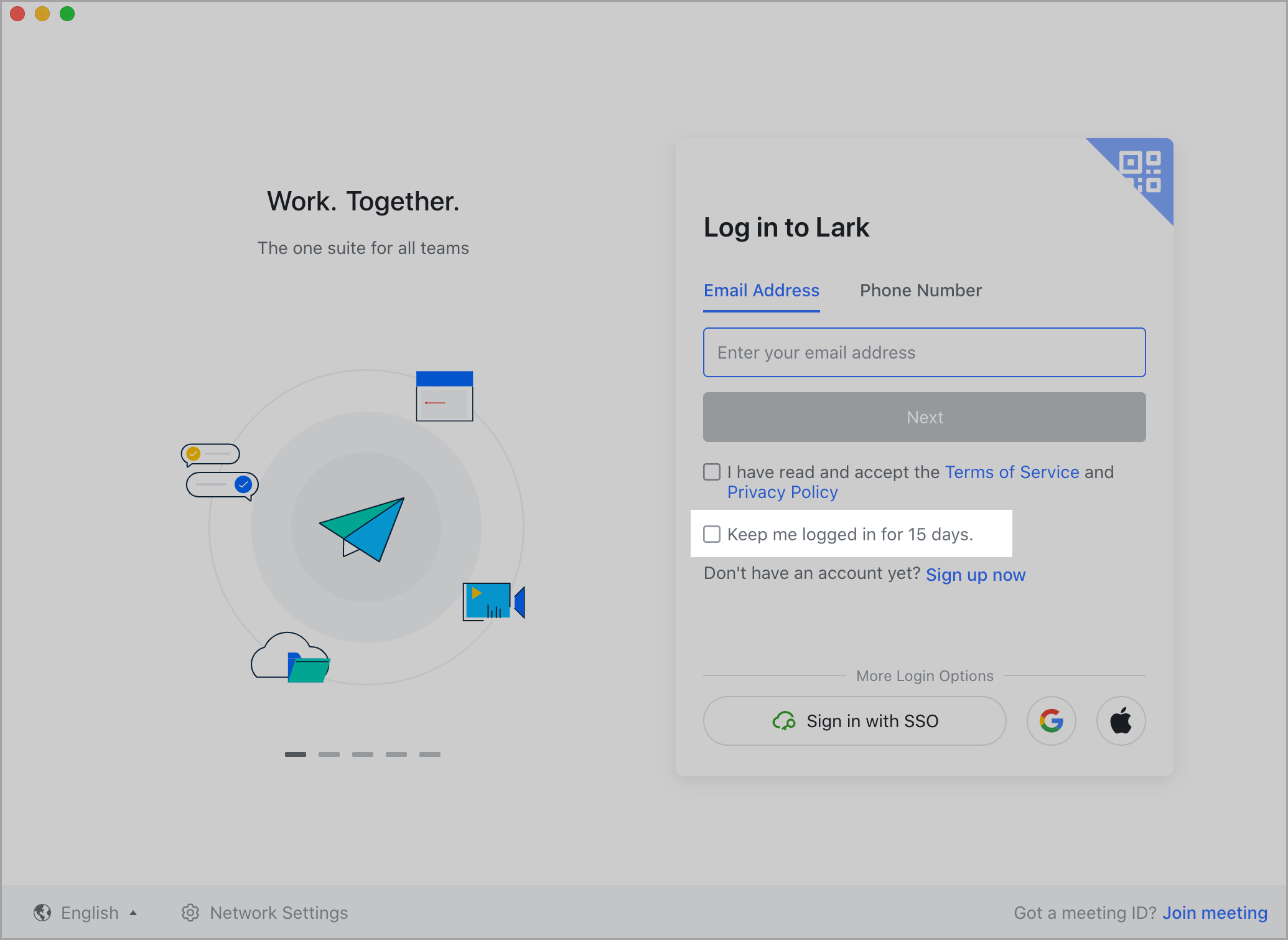Switch to the Phone Number tab
1288x940 pixels.
[x=921, y=290]
